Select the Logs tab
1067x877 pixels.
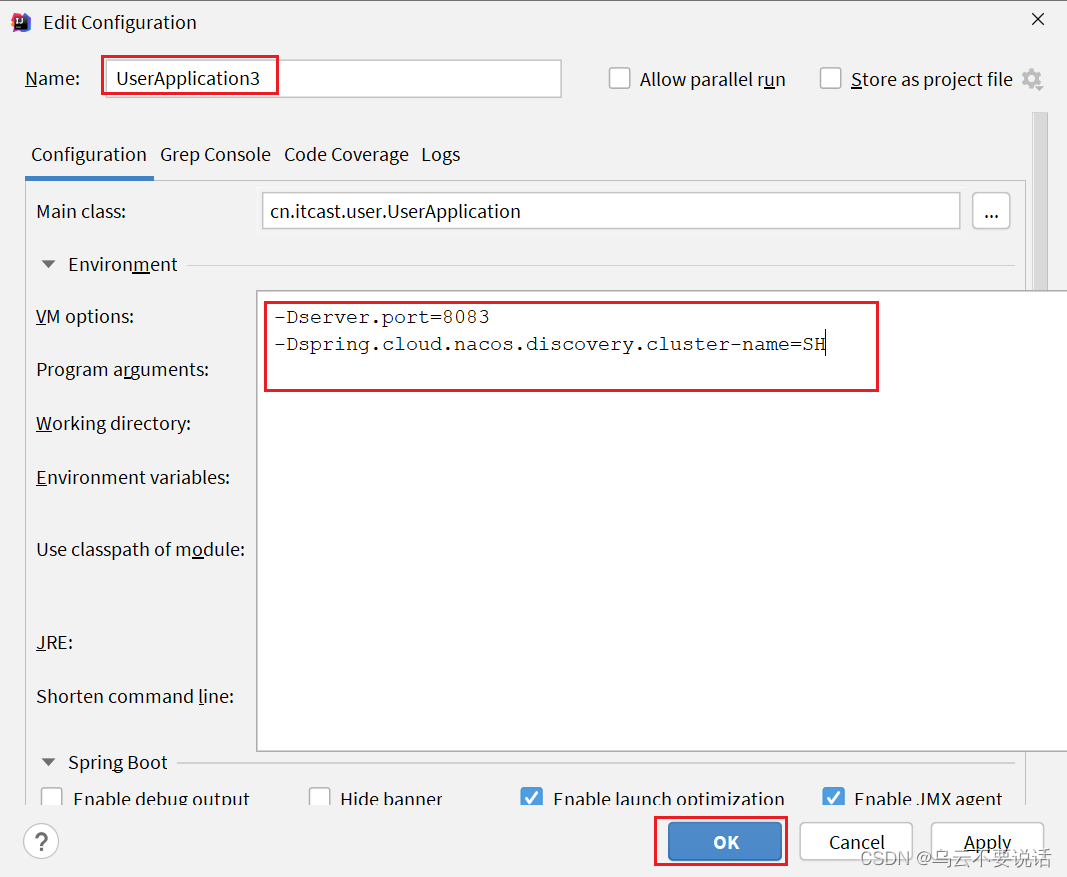(x=440, y=155)
